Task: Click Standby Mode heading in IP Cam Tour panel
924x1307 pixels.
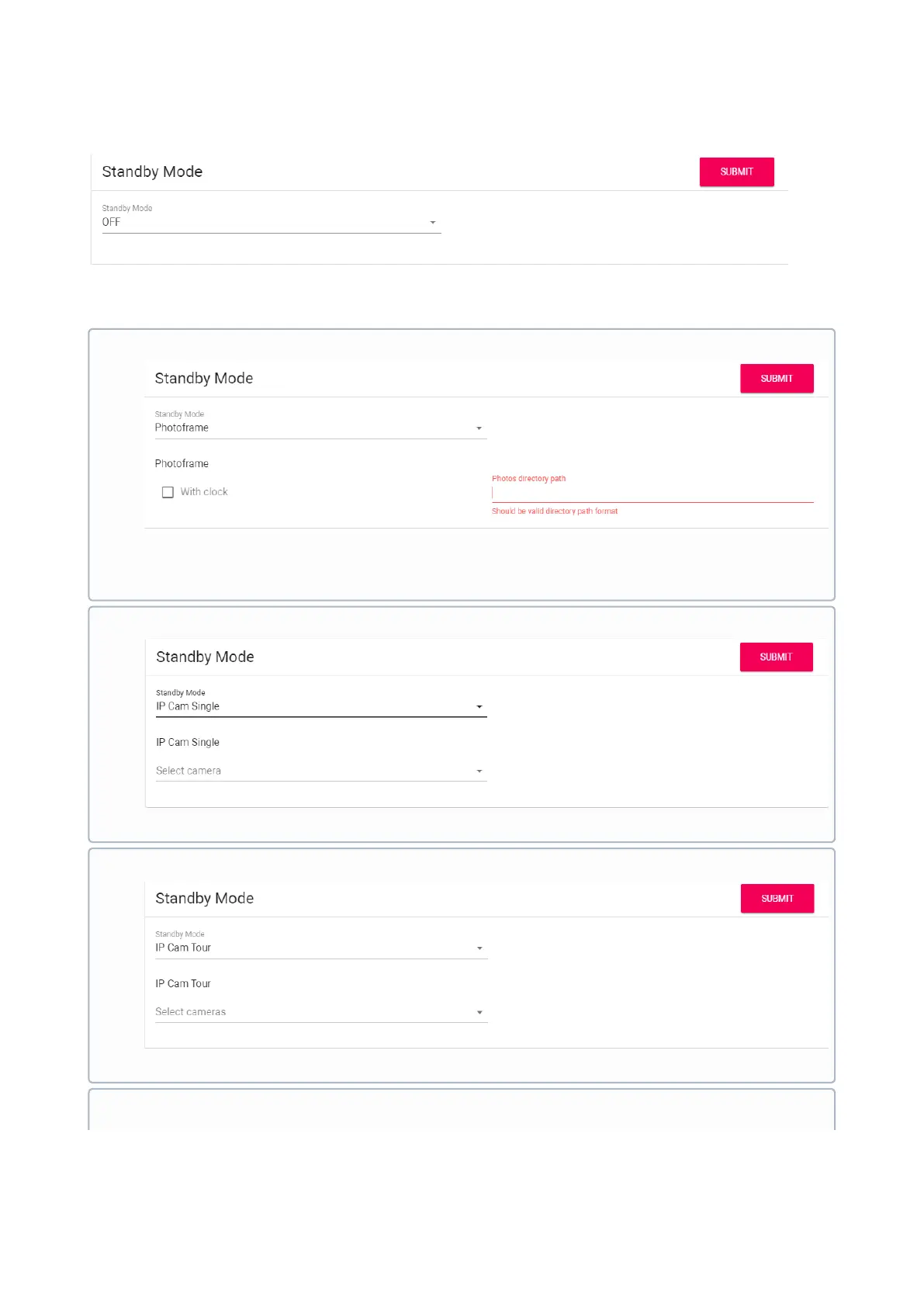Action: click(x=204, y=899)
